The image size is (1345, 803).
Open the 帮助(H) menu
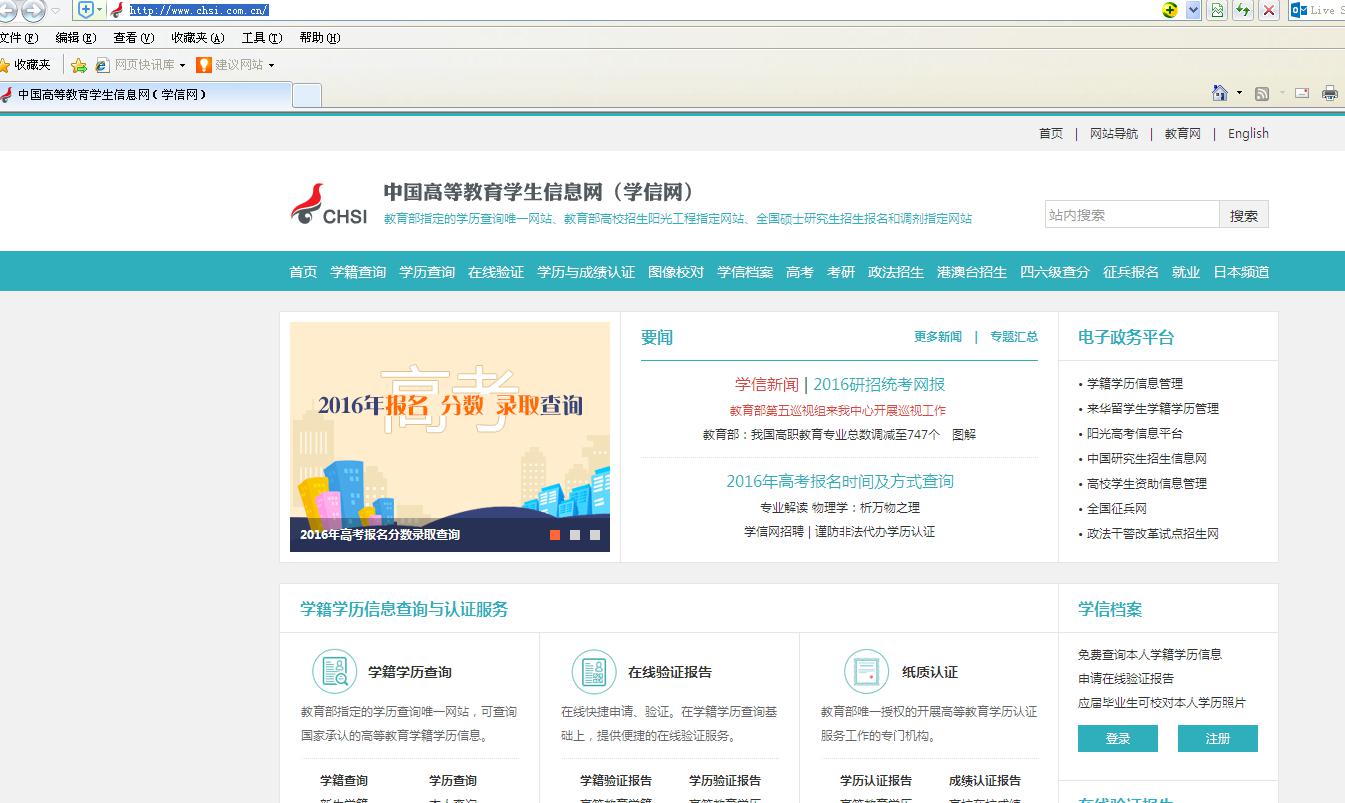coord(320,38)
